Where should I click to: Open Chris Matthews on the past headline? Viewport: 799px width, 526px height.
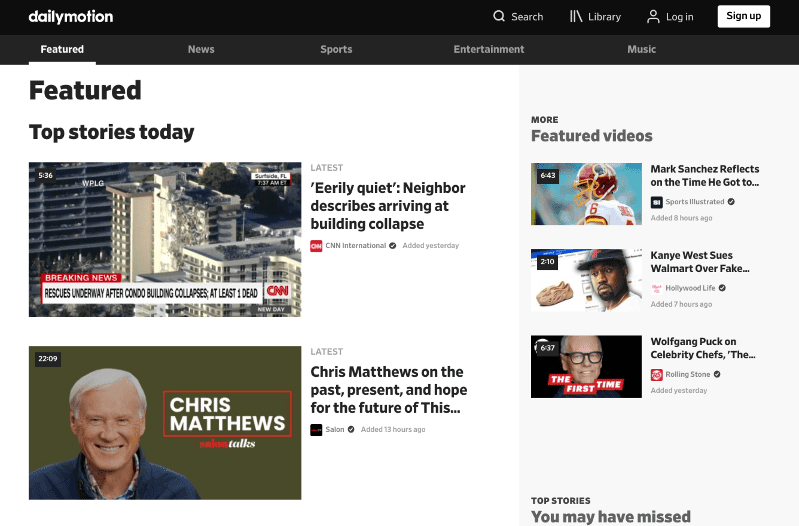[x=389, y=390]
